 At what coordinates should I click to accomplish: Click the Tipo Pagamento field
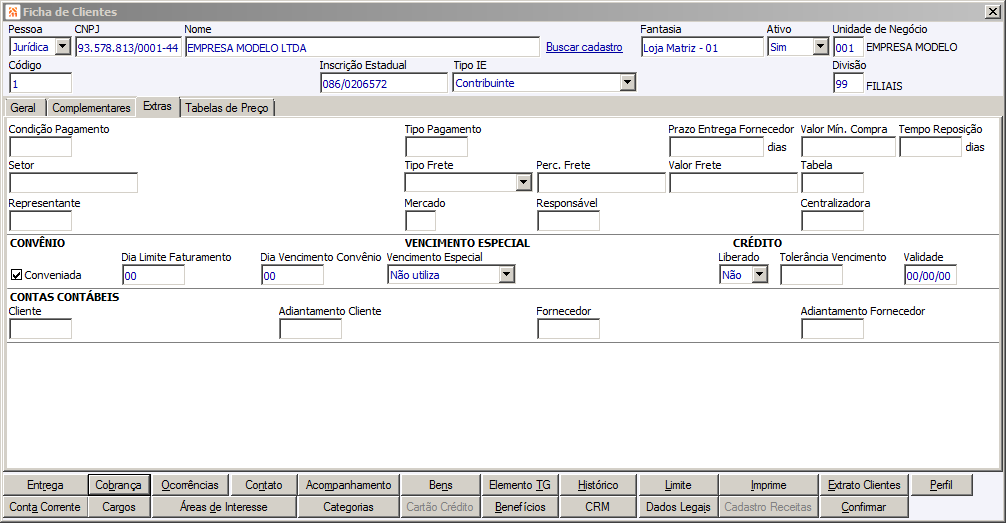pyautogui.click(x=436, y=147)
